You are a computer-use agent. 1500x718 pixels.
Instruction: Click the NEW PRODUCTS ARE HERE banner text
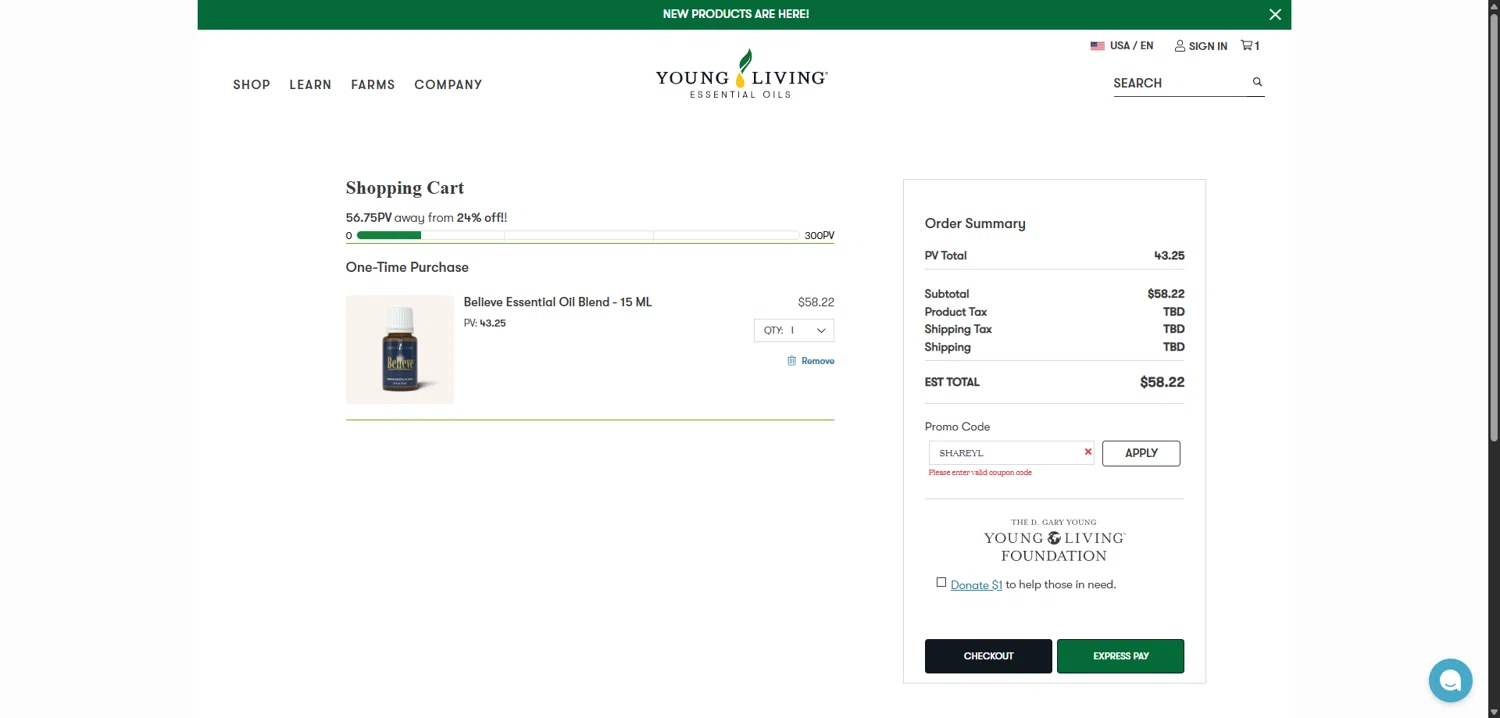[736, 14]
